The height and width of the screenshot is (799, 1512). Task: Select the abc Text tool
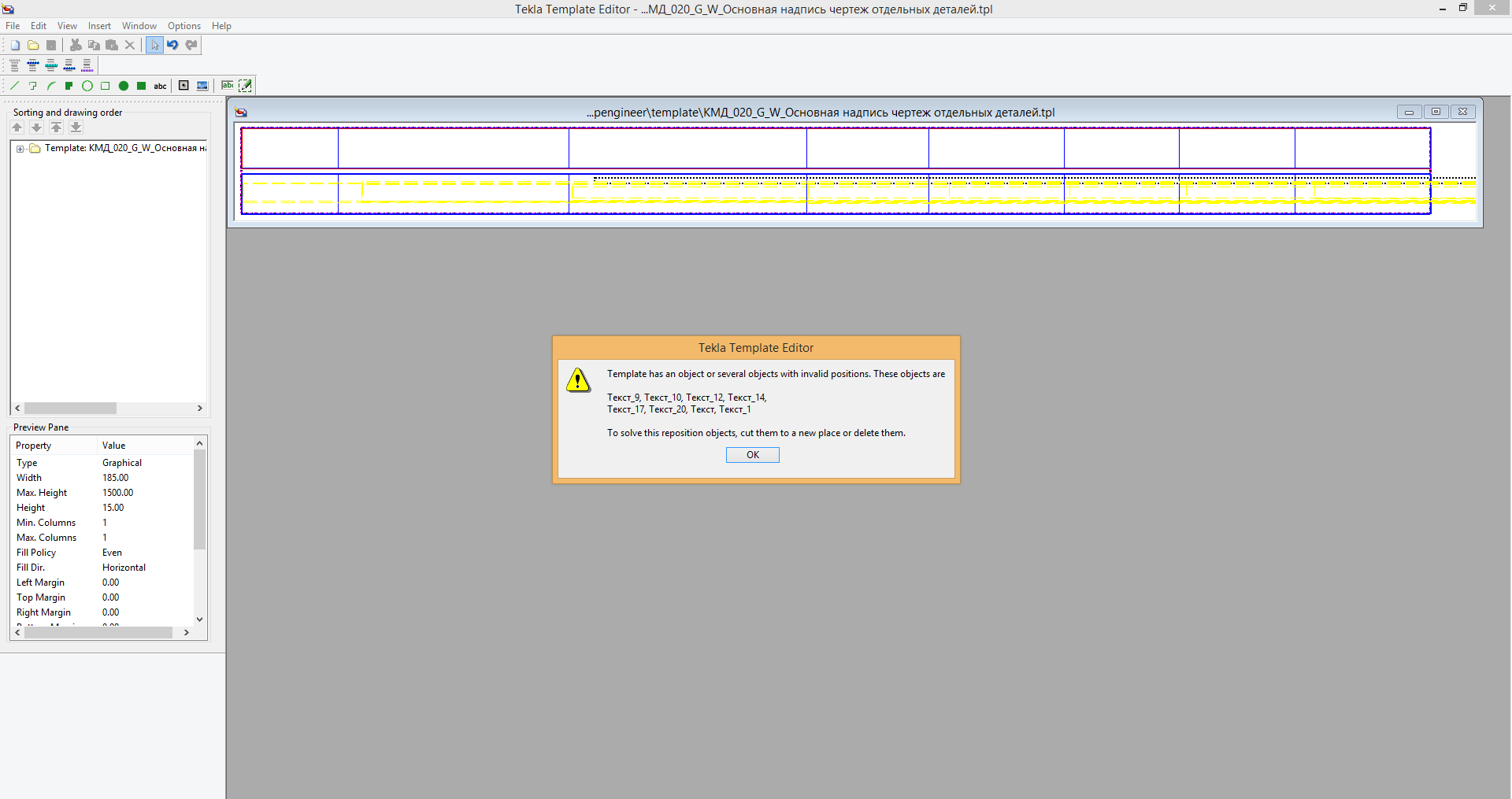tap(160, 86)
